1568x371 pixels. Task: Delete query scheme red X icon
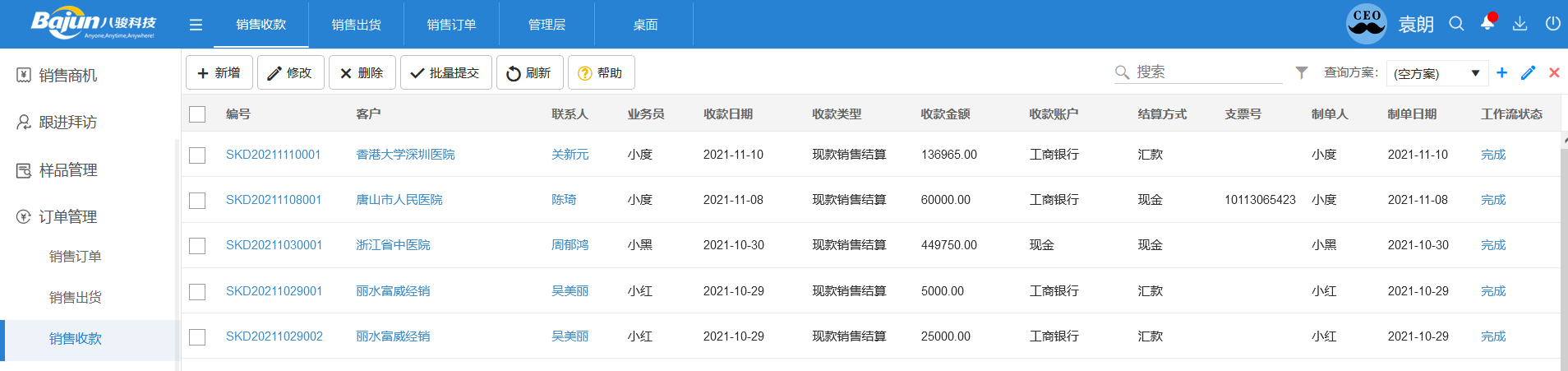(1554, 72)
